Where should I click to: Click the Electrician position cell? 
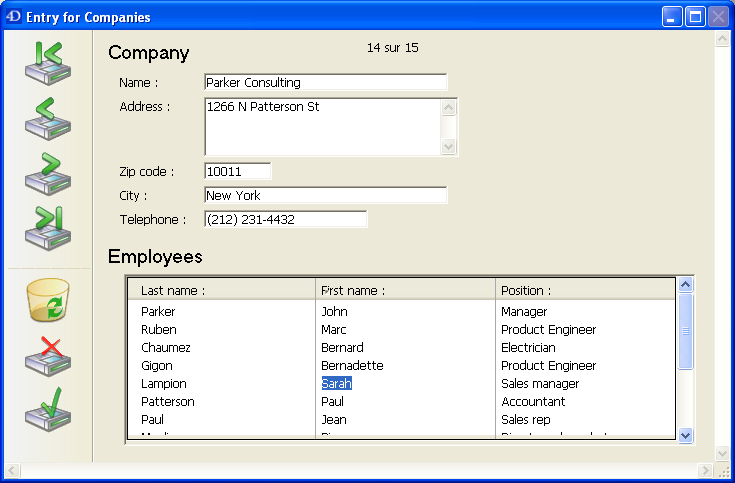click(x=528, y=348)
